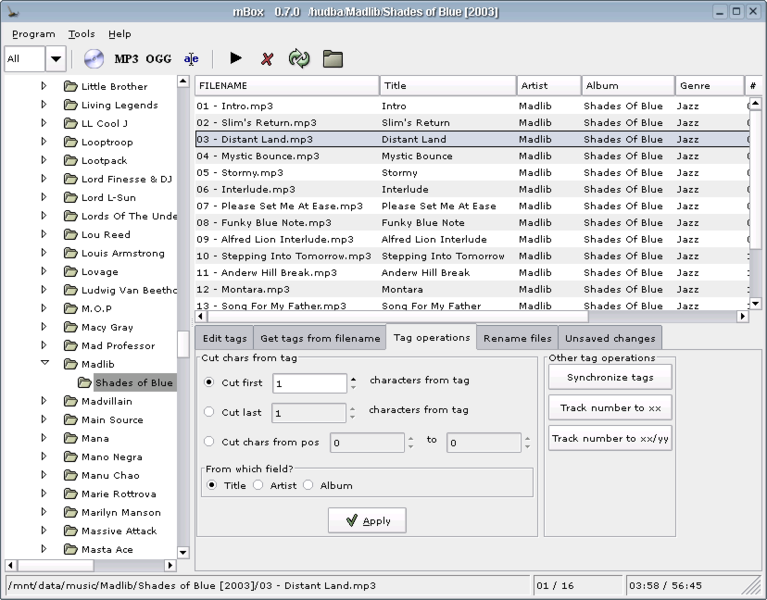767x600 pixels.
Task: Click the Mystic Bounce title cell
Action: 417,156
